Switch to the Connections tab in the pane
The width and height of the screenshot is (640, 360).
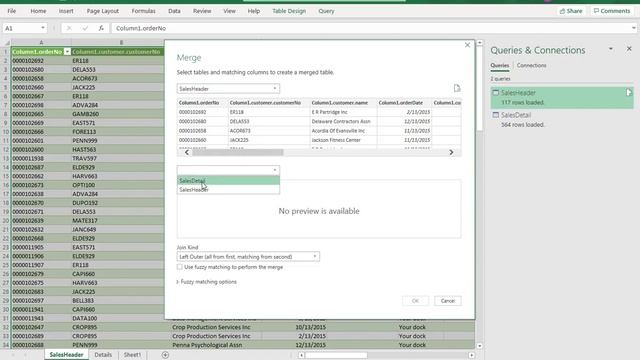531,66
